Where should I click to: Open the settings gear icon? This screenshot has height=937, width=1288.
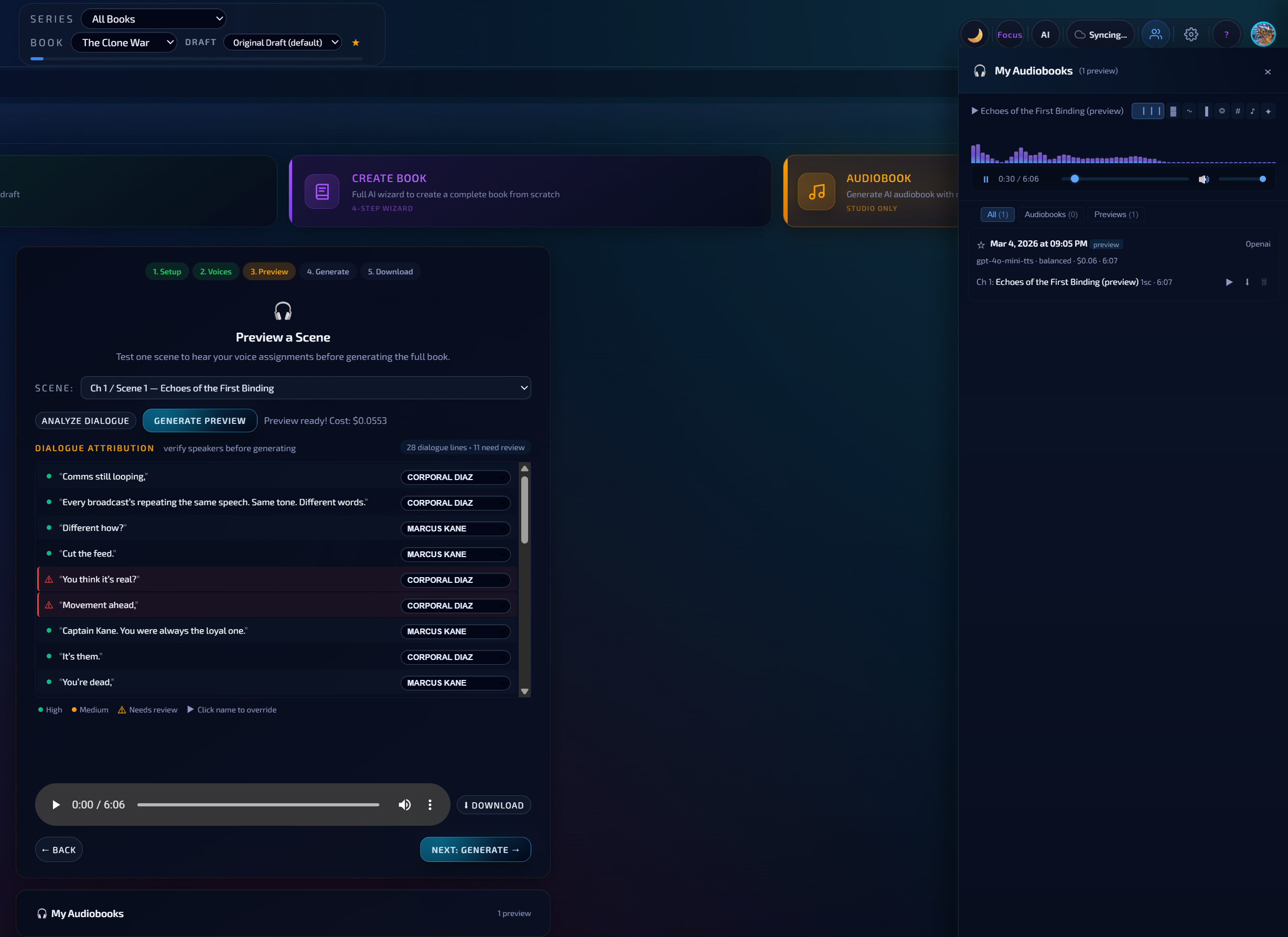(1191, 35)
